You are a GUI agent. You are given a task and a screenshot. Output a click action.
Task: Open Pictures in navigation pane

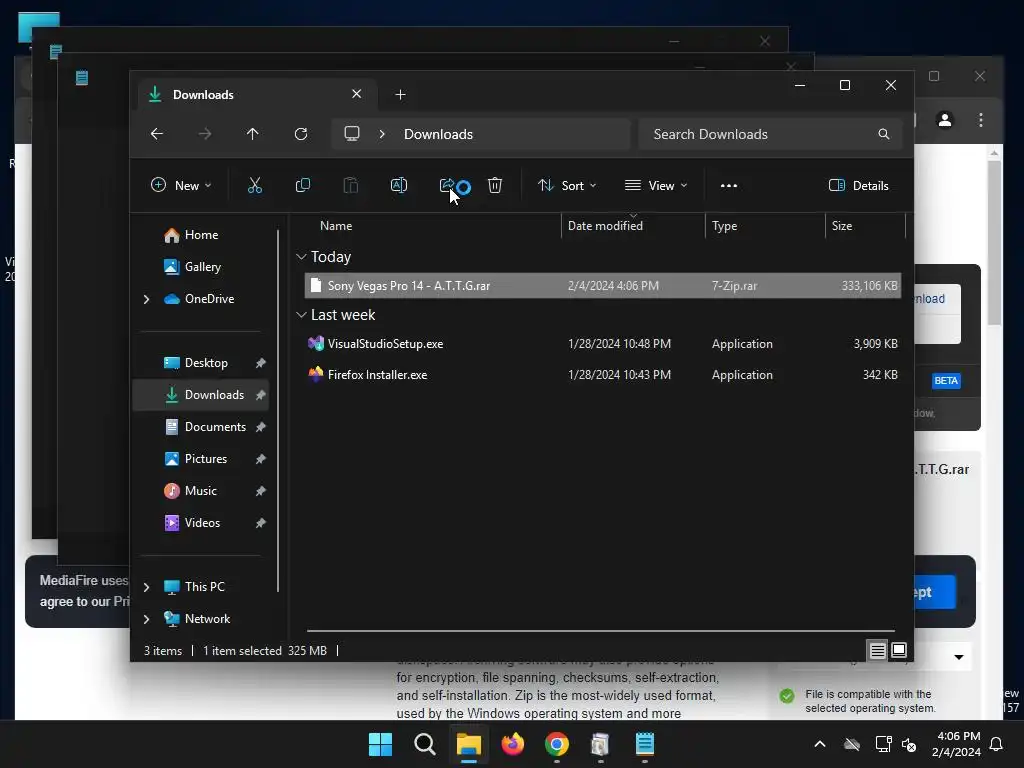point(206,459)
